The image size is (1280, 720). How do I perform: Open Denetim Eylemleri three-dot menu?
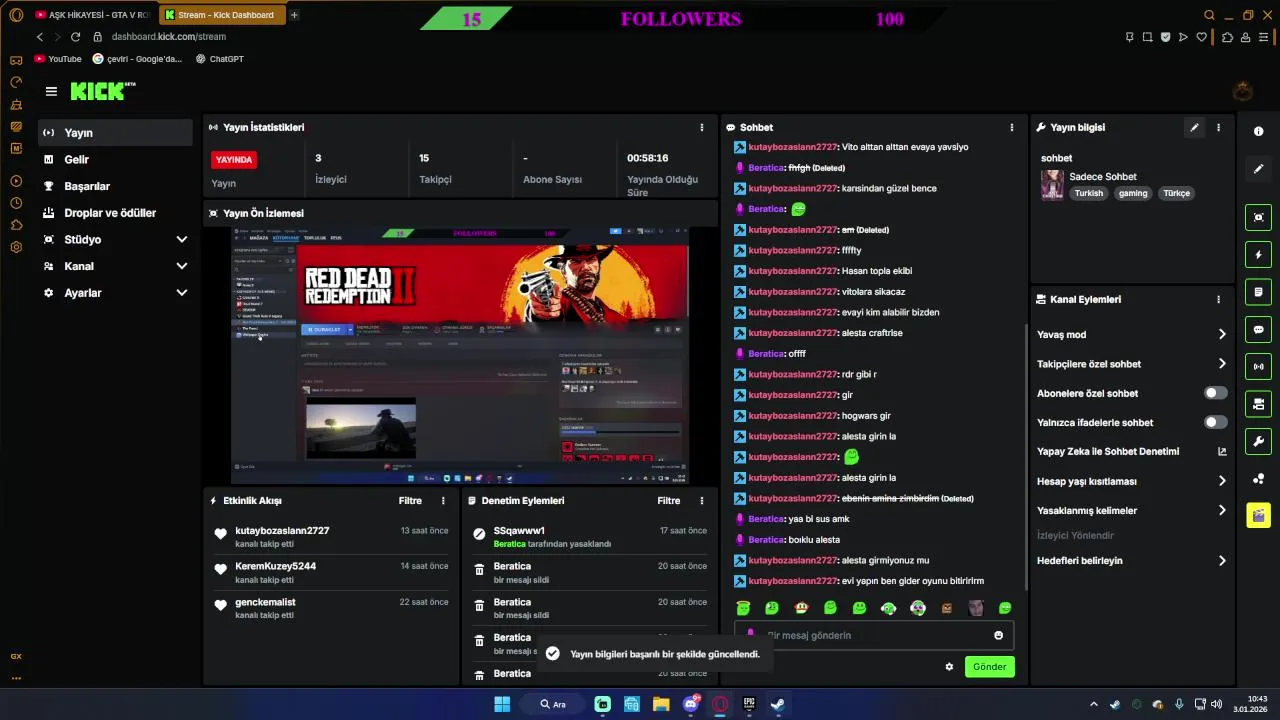(x=701, y=500)
